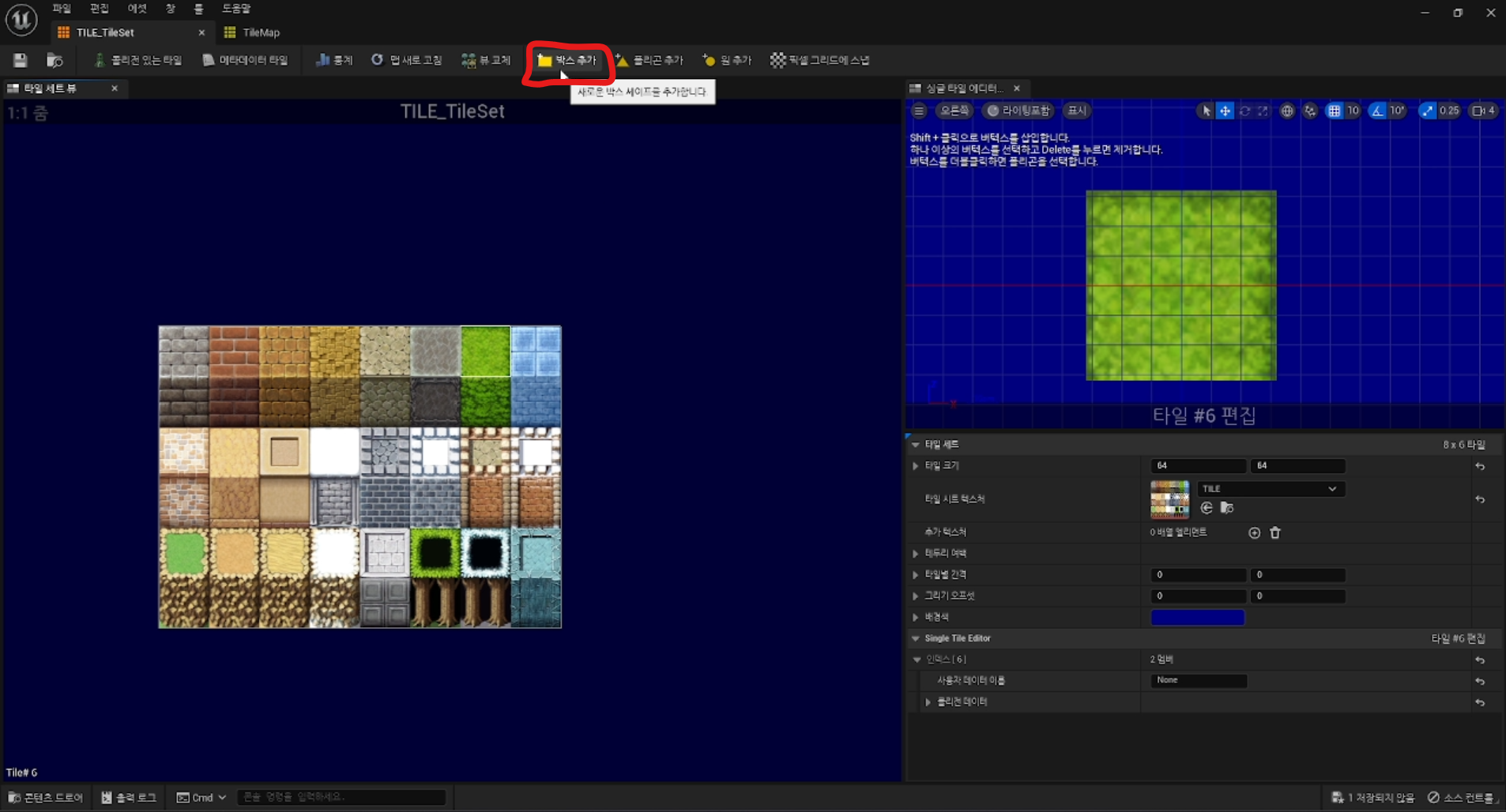1506x812 pixels.
Task: Toggle rotation snapping angle icon
Action: pos(1378,111)
